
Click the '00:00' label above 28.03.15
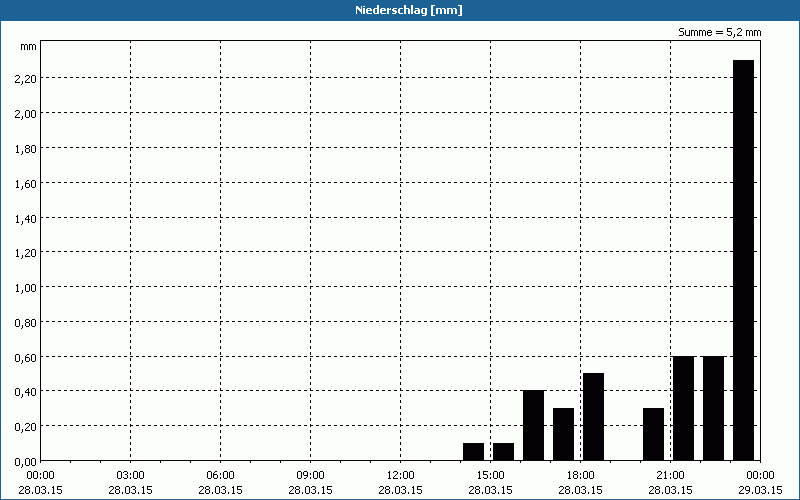(x=40, y=476)
